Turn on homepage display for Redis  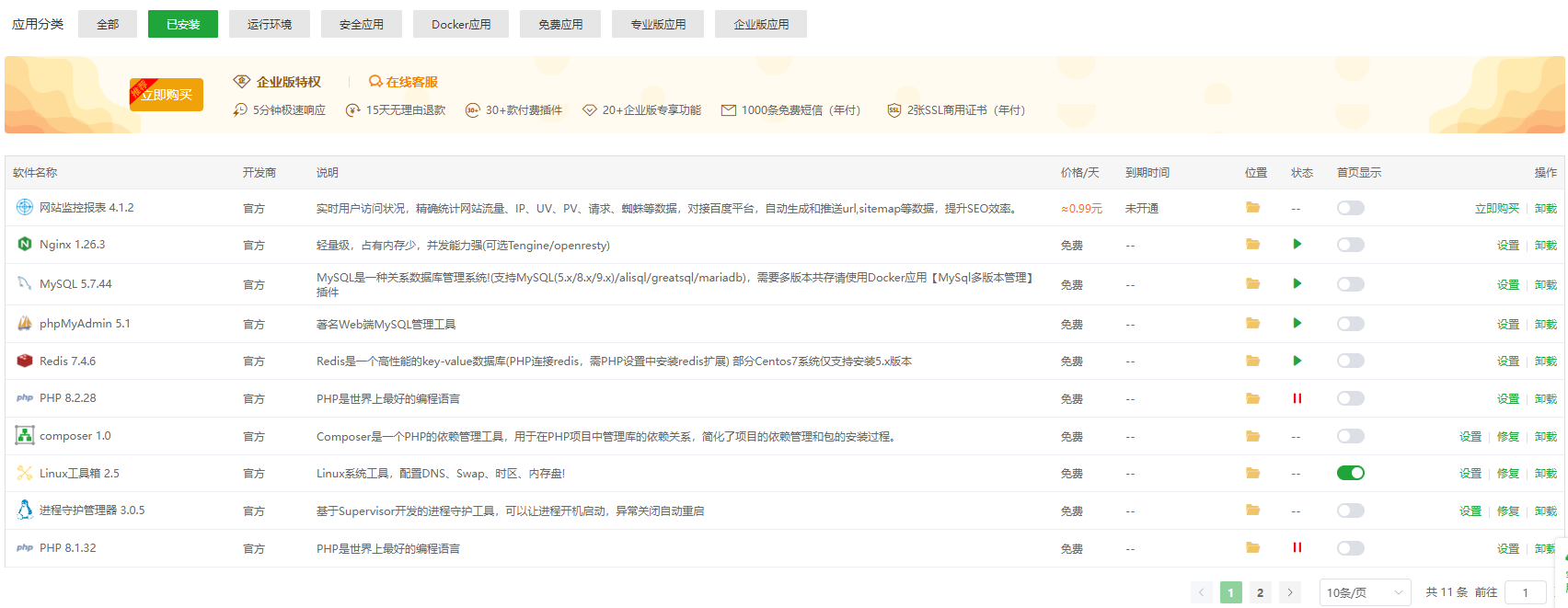click(x=1350, y=361)
